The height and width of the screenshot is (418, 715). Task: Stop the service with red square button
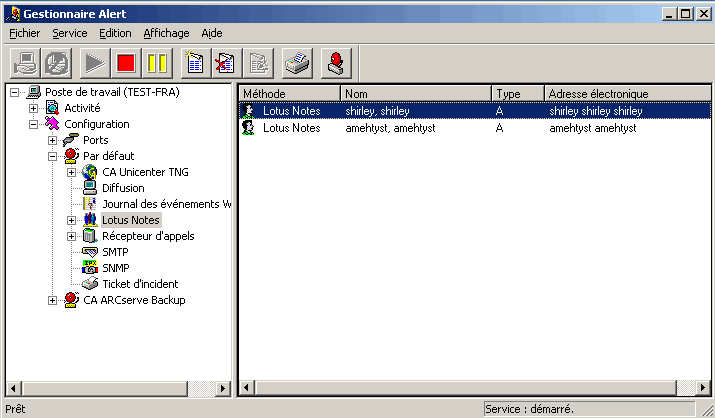pyautogui.click(x=126, y=63)
